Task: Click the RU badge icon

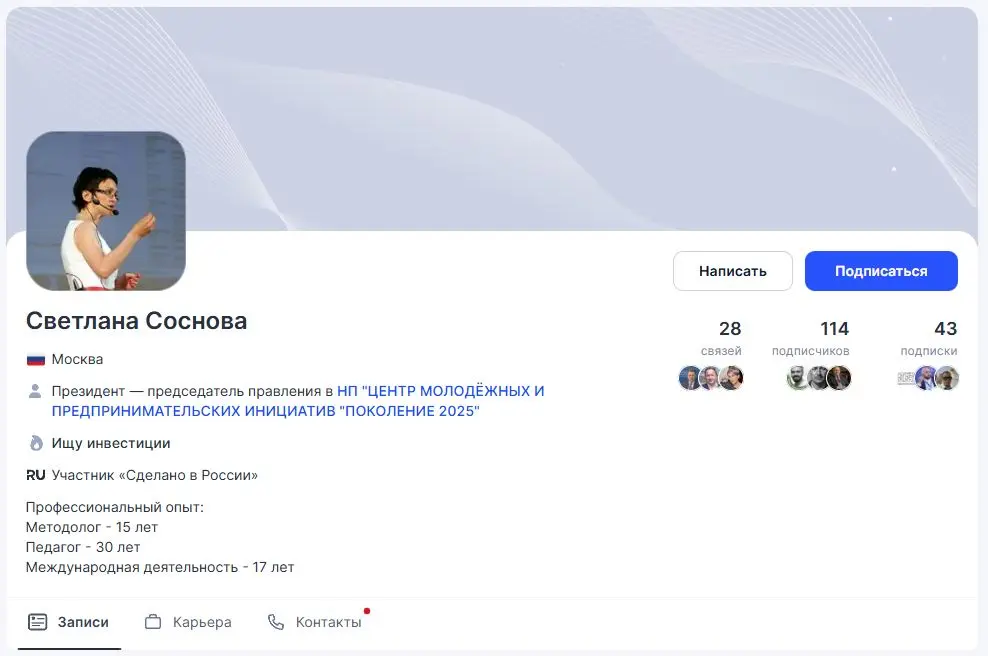Action: (x=36, y=475)
